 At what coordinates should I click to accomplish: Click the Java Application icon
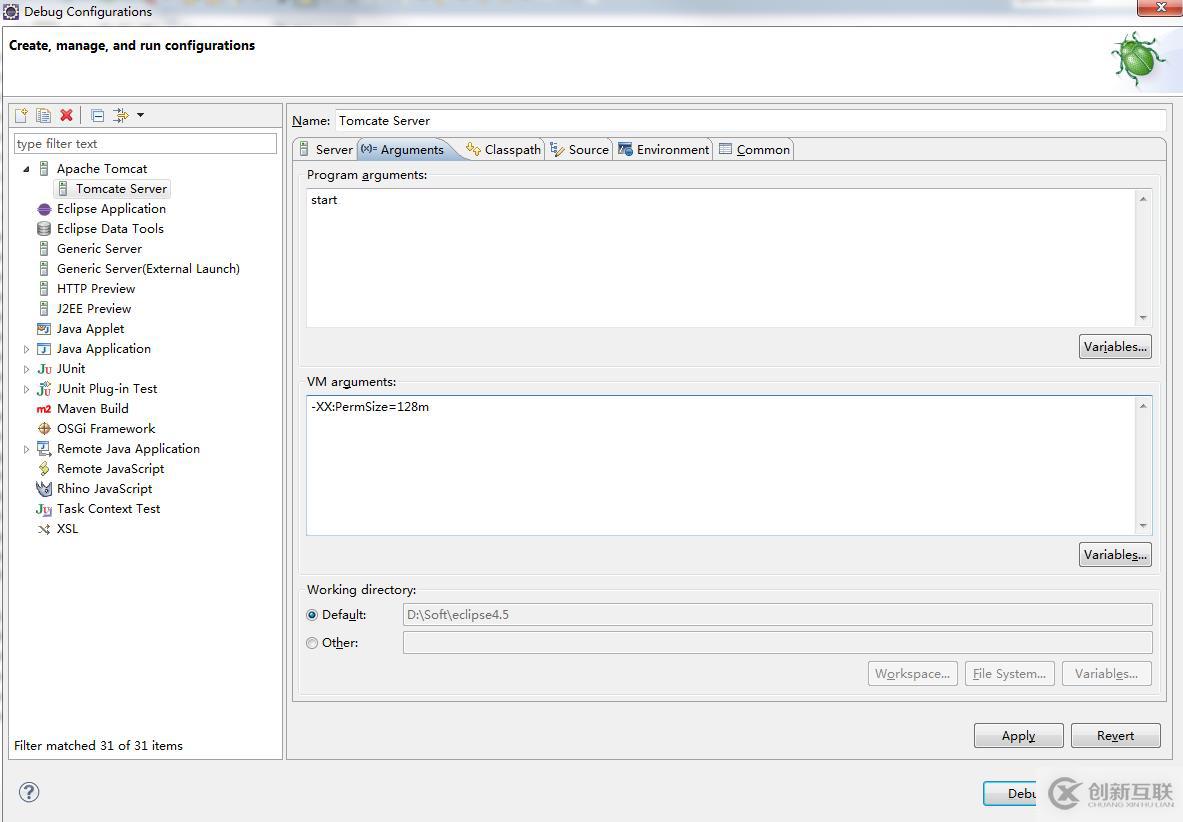tap(44, 348)
